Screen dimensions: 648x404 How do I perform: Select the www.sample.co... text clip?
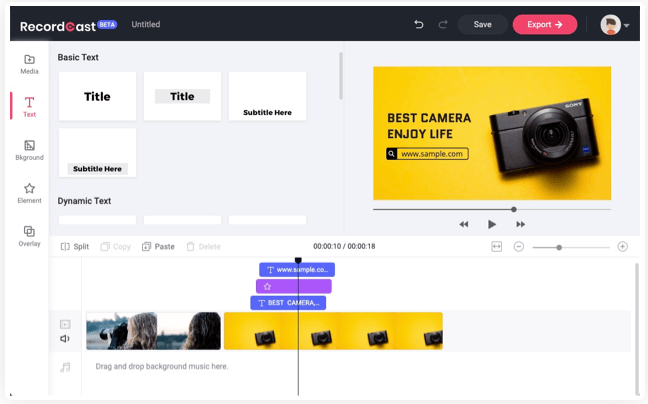[x=297, y=270]
